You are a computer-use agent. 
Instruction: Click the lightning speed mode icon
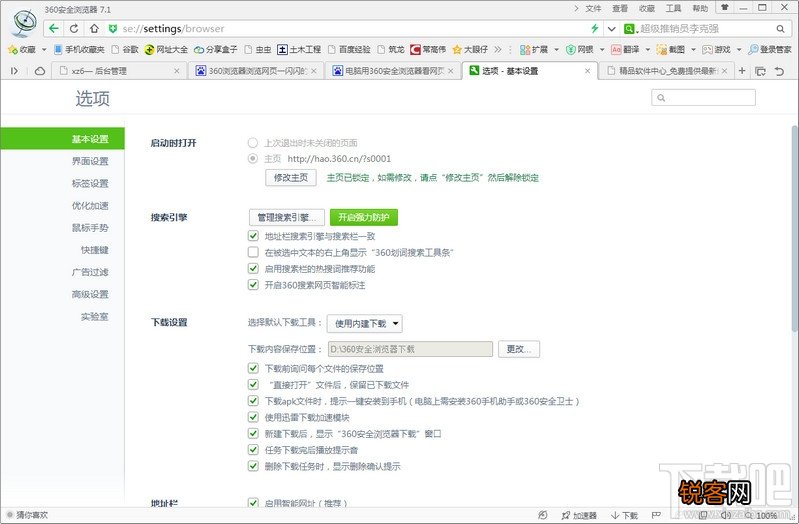594,29
